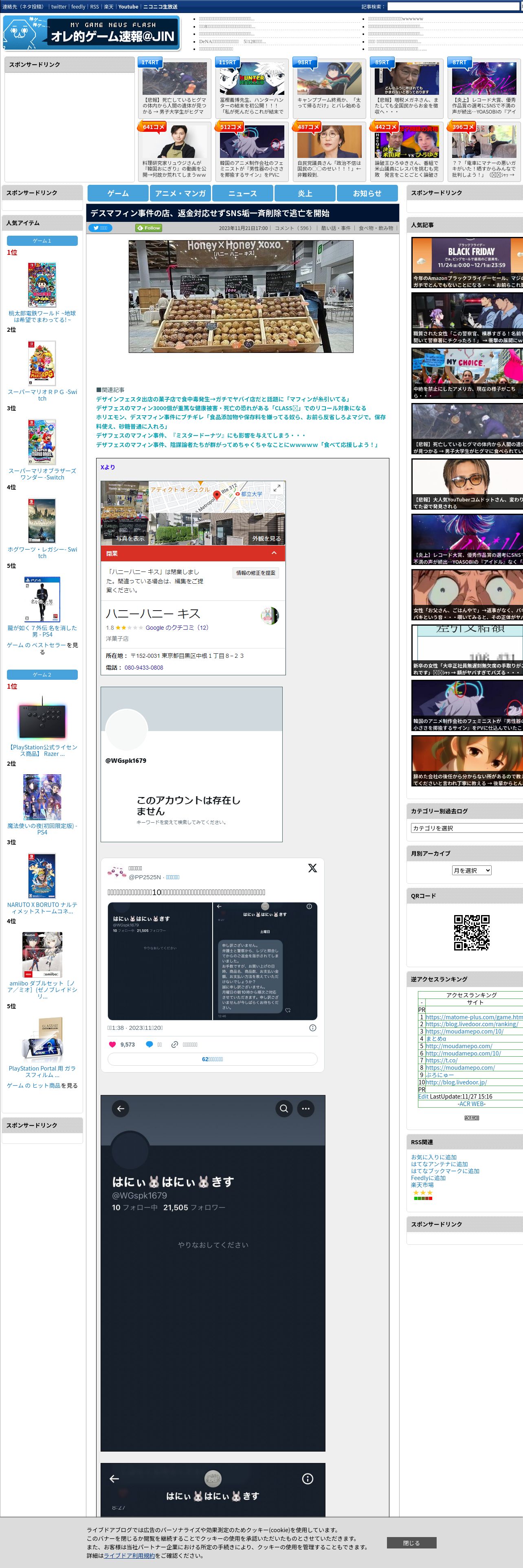Click はてなブックマークに追加 link
The image size is (523, 1568).
tap(445, 1171)
